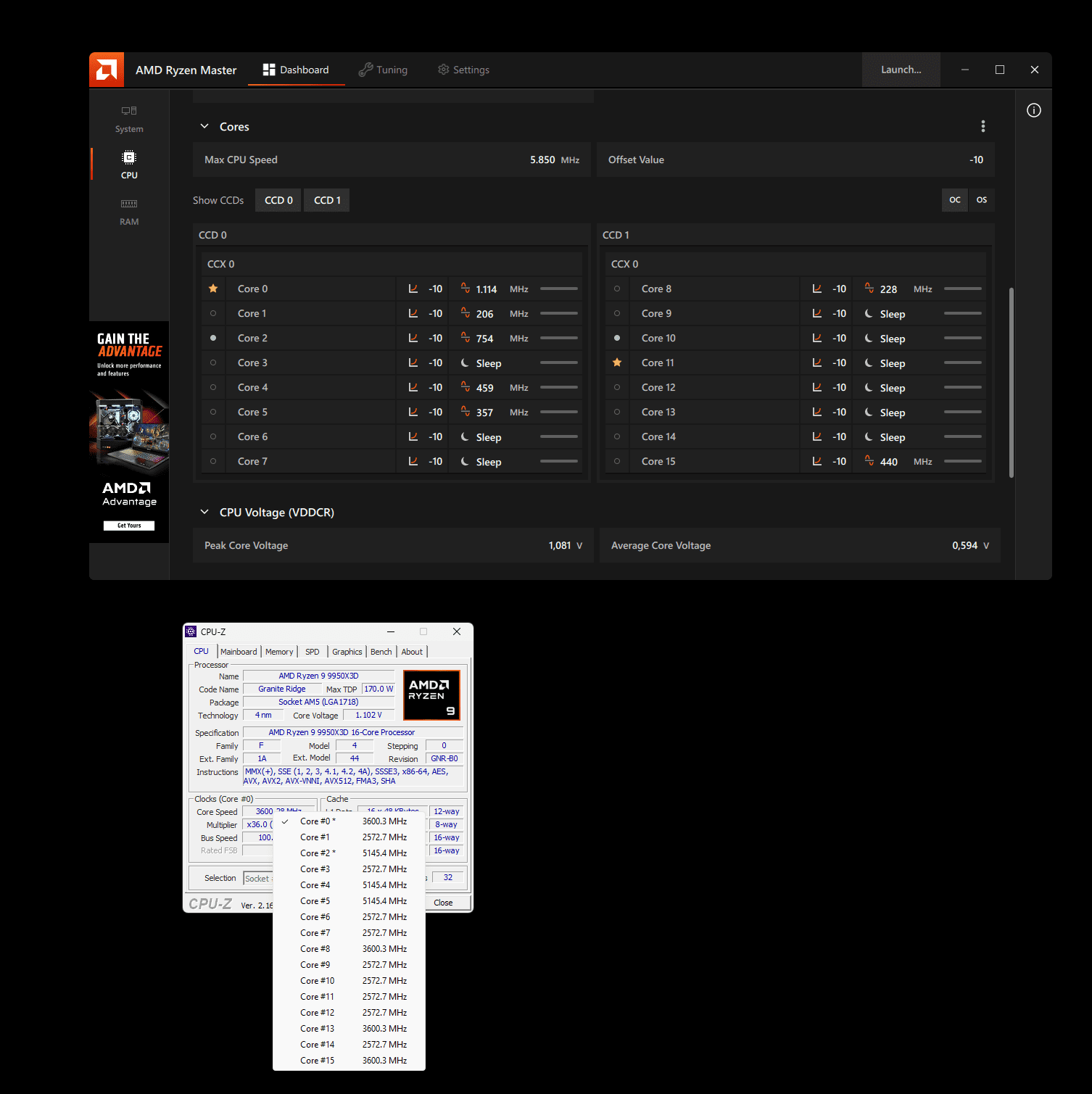Click the Launch... button

tap(901, 70)
